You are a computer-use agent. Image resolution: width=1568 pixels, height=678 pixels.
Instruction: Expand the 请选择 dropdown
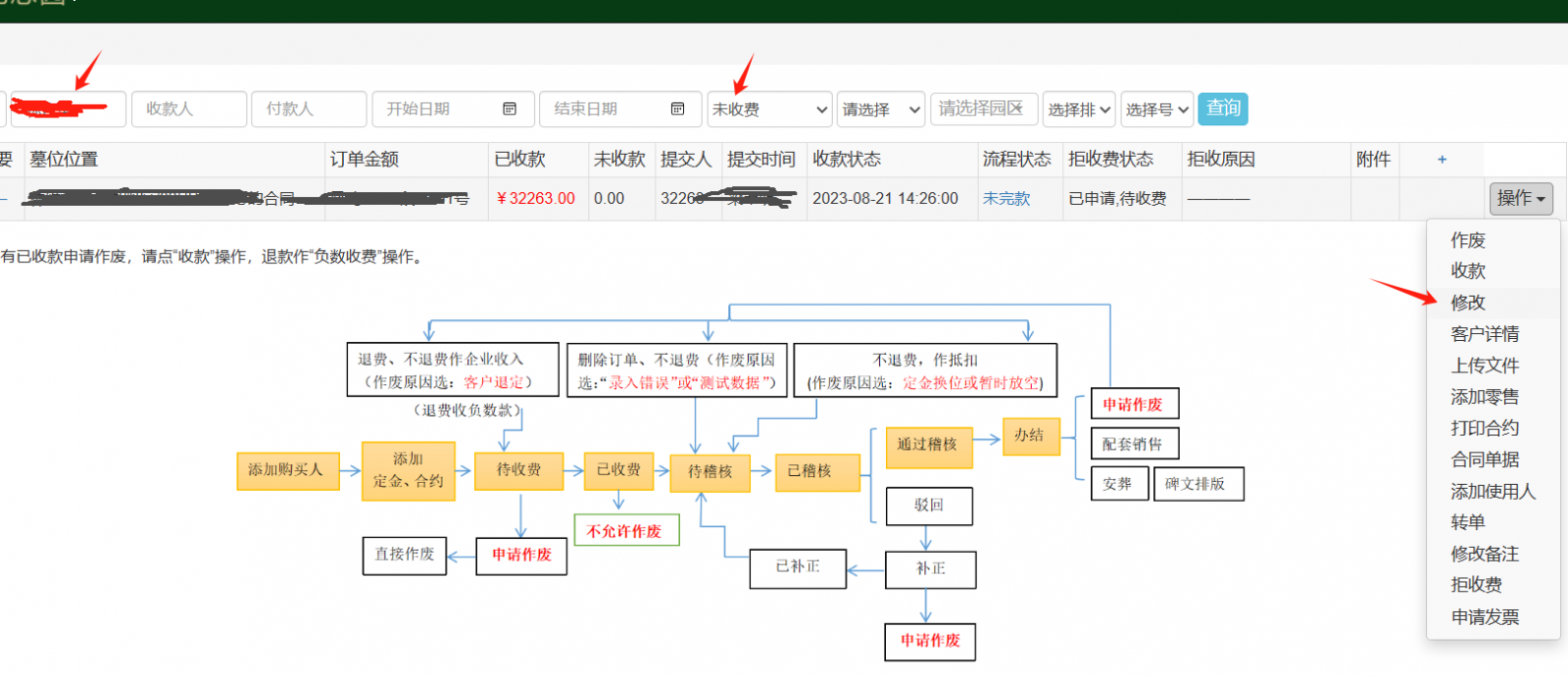point(881,110)
